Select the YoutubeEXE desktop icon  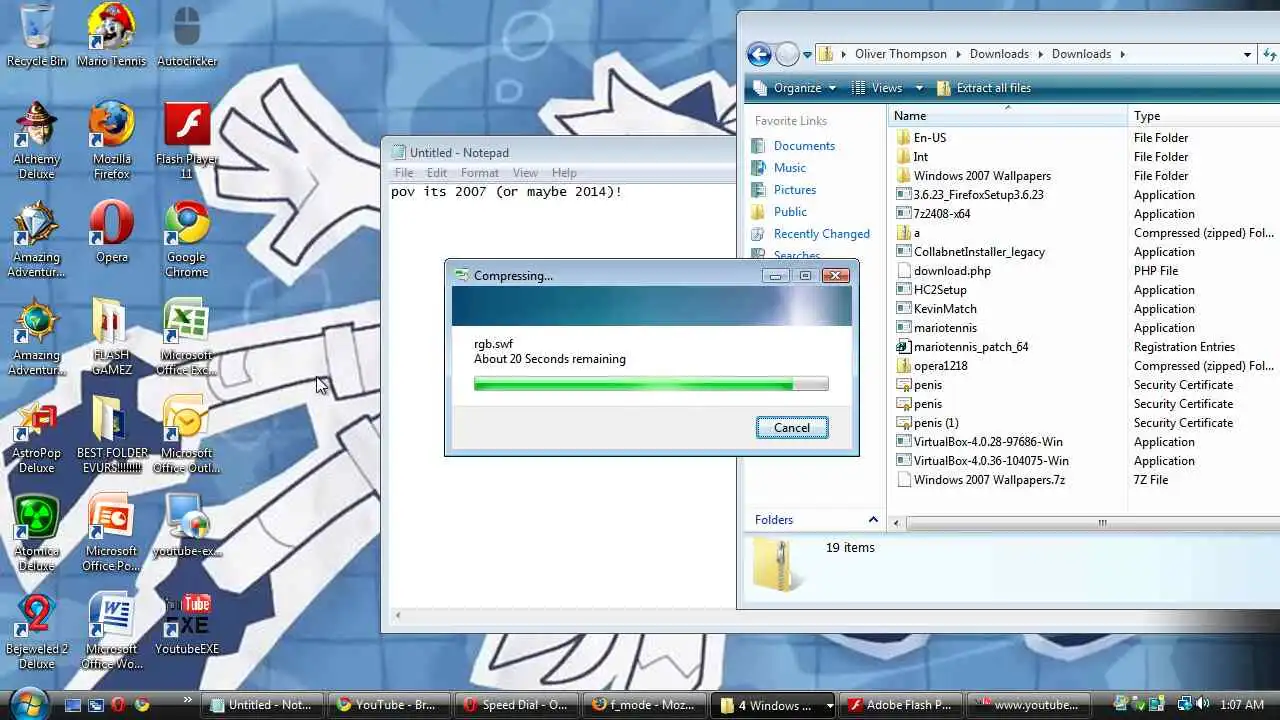point(187,624)
